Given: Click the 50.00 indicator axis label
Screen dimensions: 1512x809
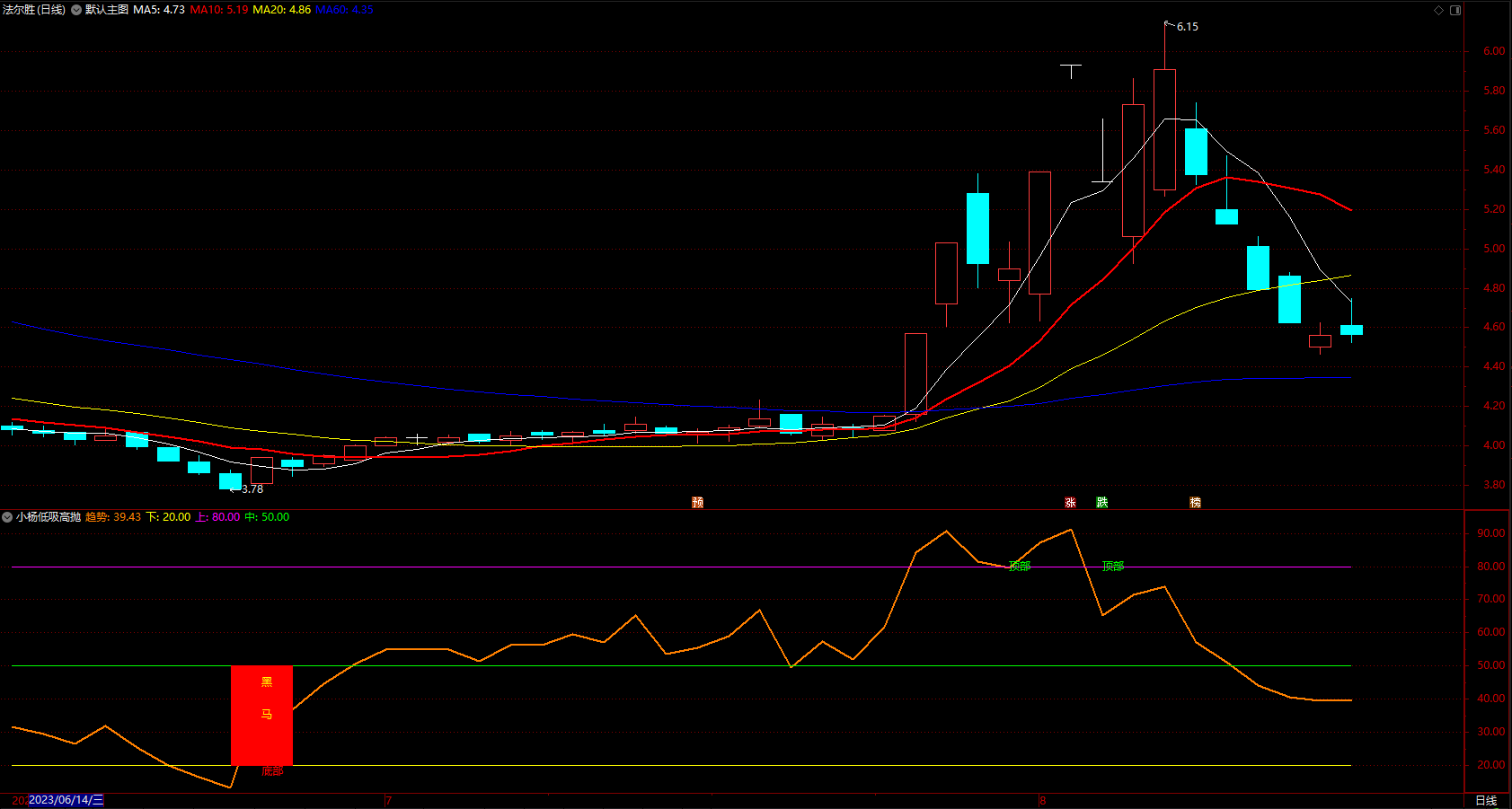Looking at the screenshot, I should pos(1491,665).
